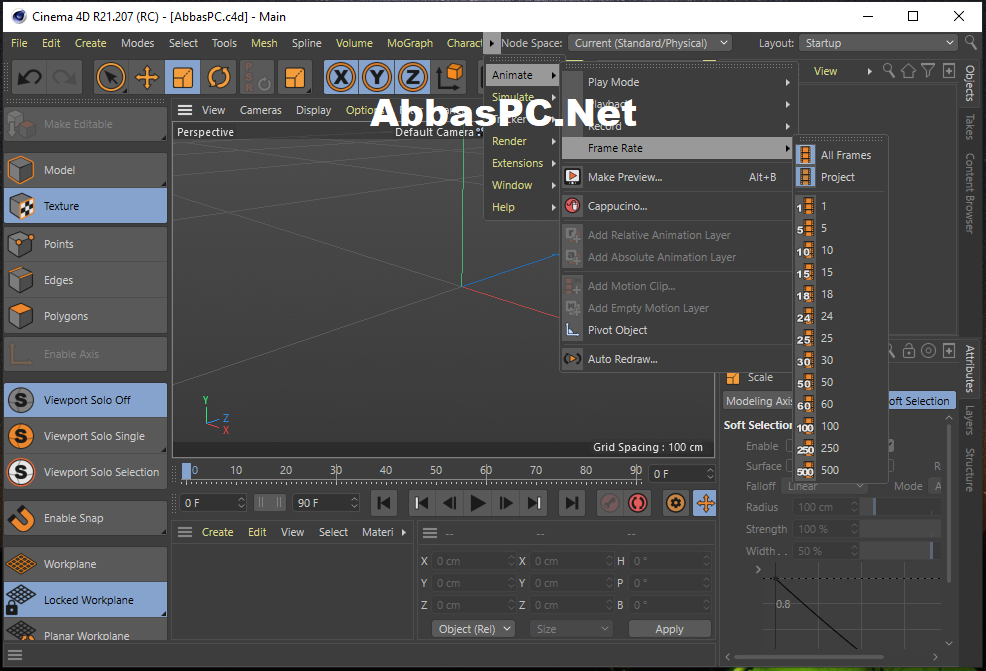The height and width of the screenshot is (671, 986).
Task: Toggle the Autokeying button
Action: tap(638, 503)
